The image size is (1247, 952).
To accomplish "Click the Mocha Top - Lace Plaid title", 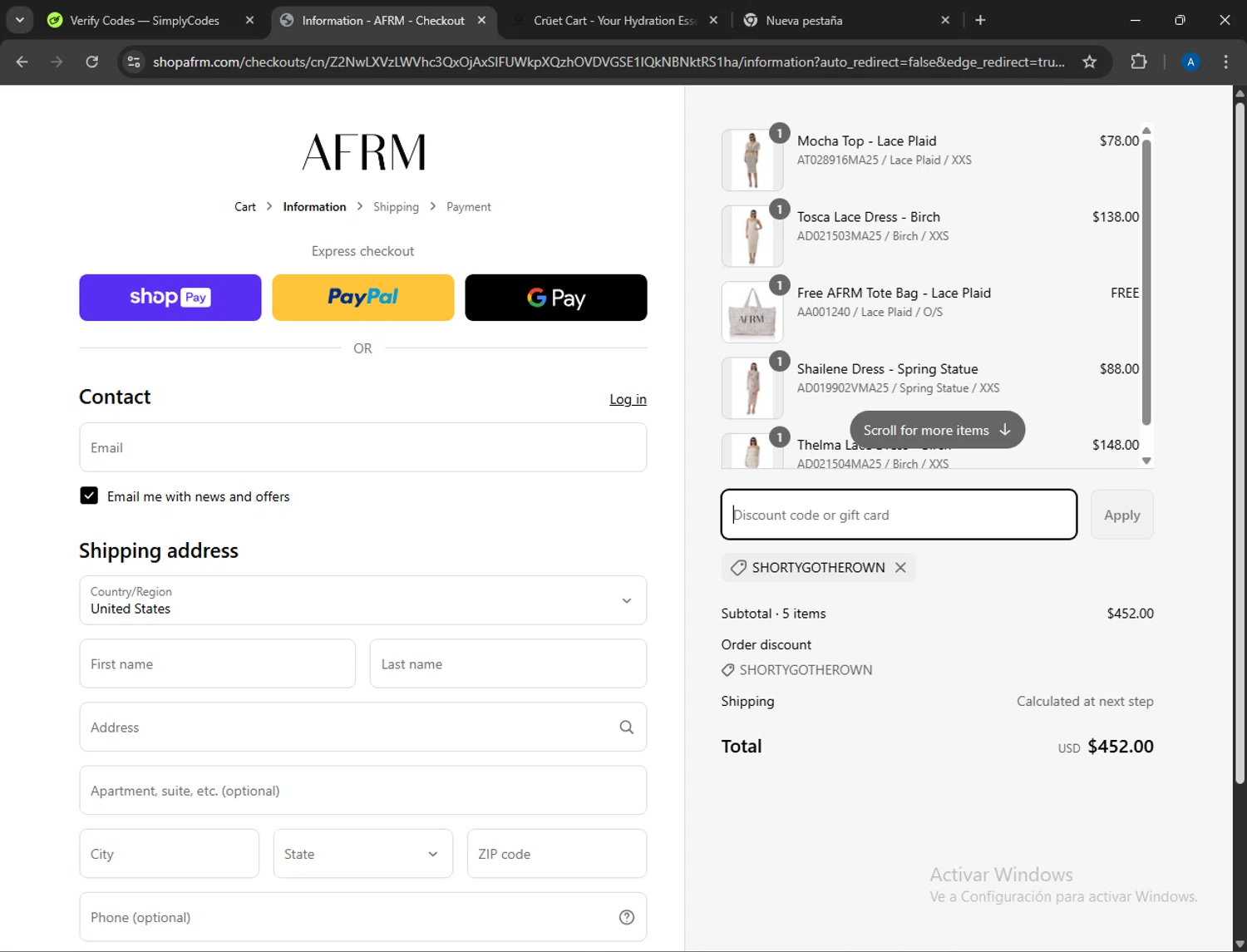I will pos(866,141).
